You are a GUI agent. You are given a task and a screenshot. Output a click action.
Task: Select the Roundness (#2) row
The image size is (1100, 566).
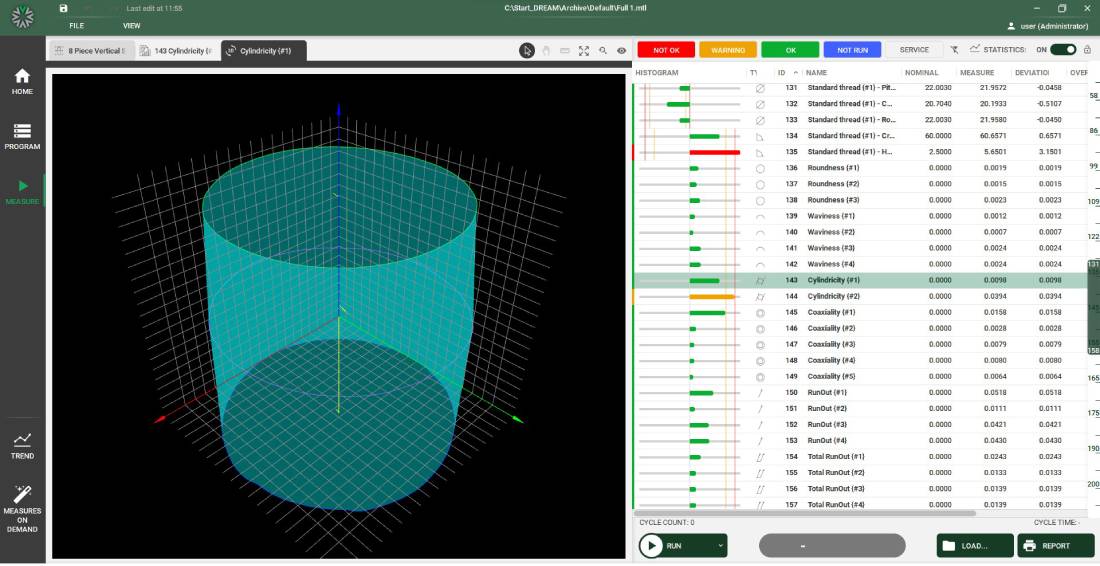click(860, 184)
